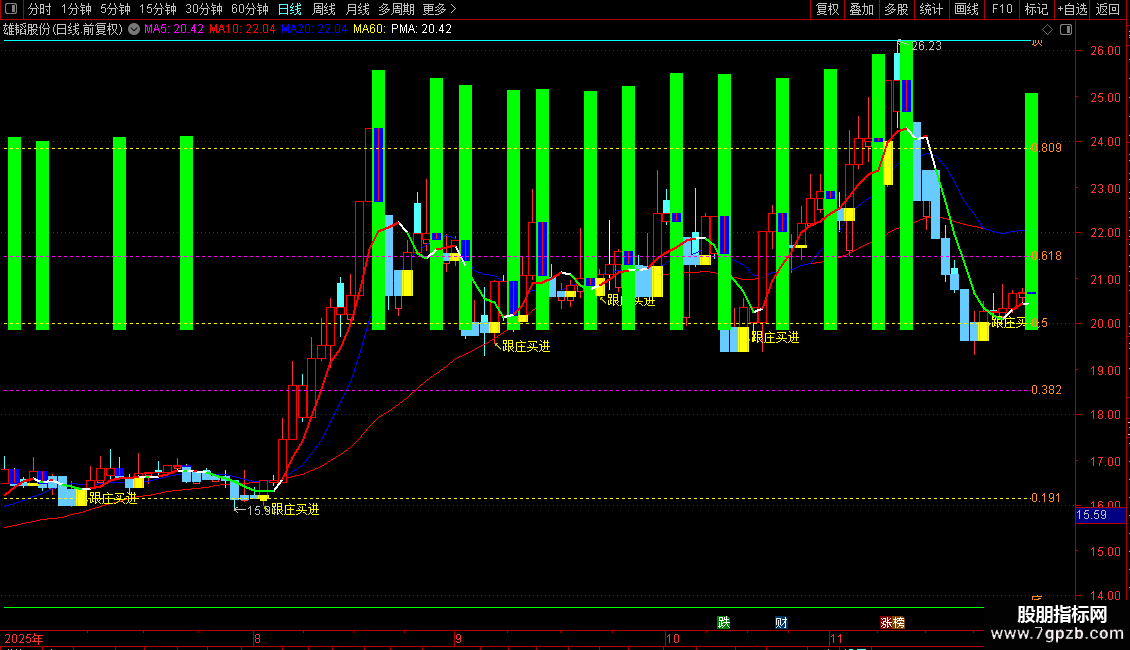
Task: Click the 跟庄买进 signal beside the 15.9 low
Action: click(x=295, y=509)
